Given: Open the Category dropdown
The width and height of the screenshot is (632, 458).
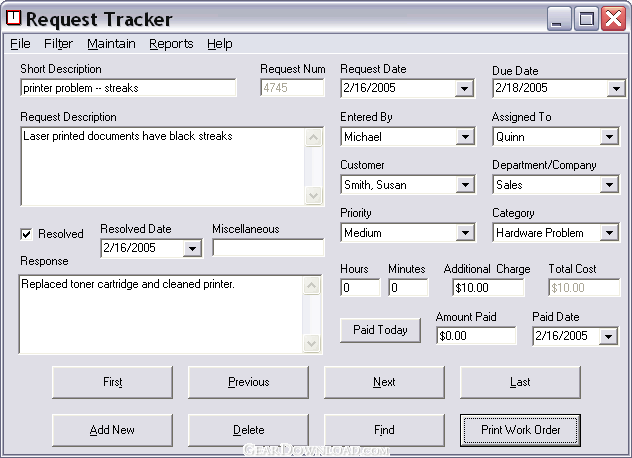Looking at the screenshot, I should [x=609, y=233].
